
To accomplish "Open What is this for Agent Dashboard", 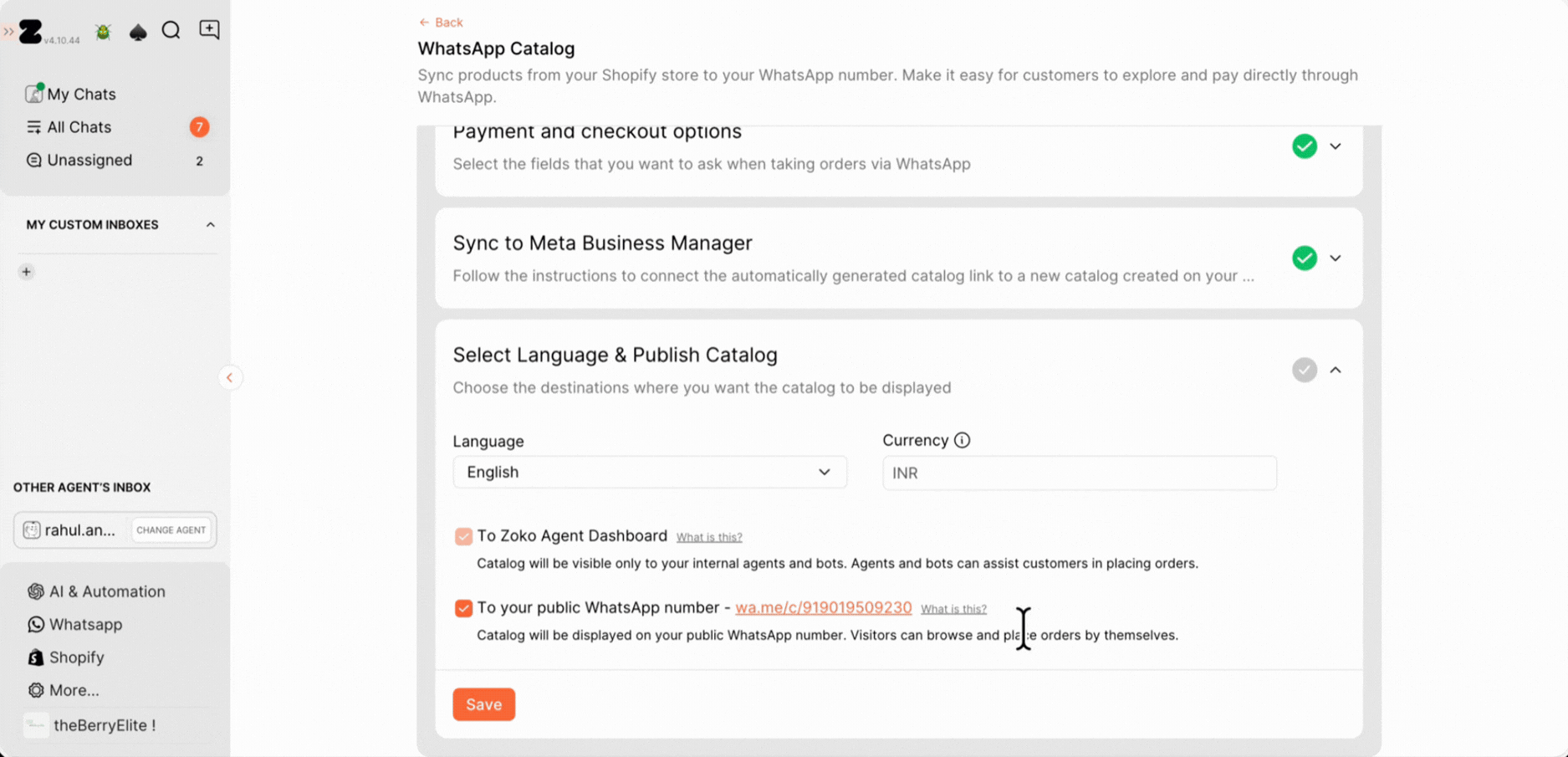I will 709,537.
